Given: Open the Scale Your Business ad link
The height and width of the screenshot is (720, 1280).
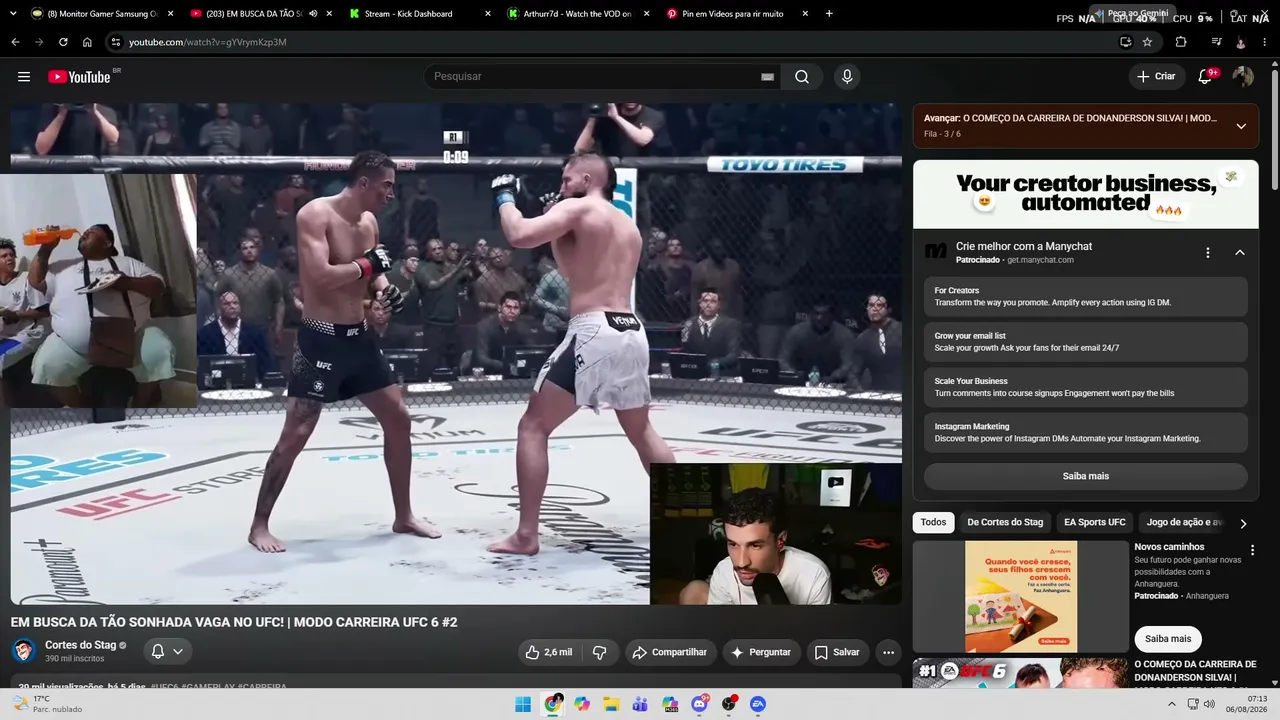Looking at the screenshot, I should coord(1086,387).
